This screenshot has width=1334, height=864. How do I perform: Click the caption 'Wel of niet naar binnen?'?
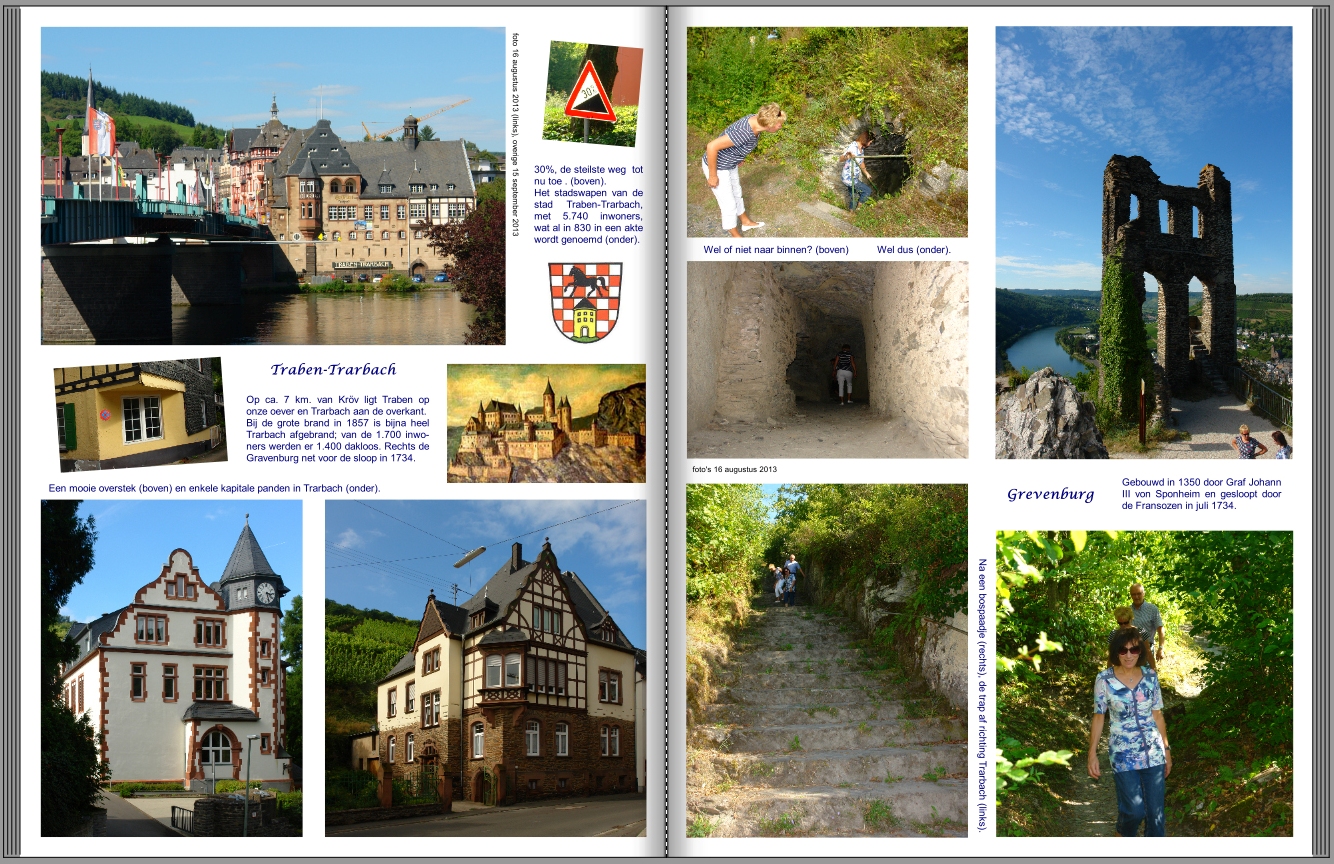(776, 250)
